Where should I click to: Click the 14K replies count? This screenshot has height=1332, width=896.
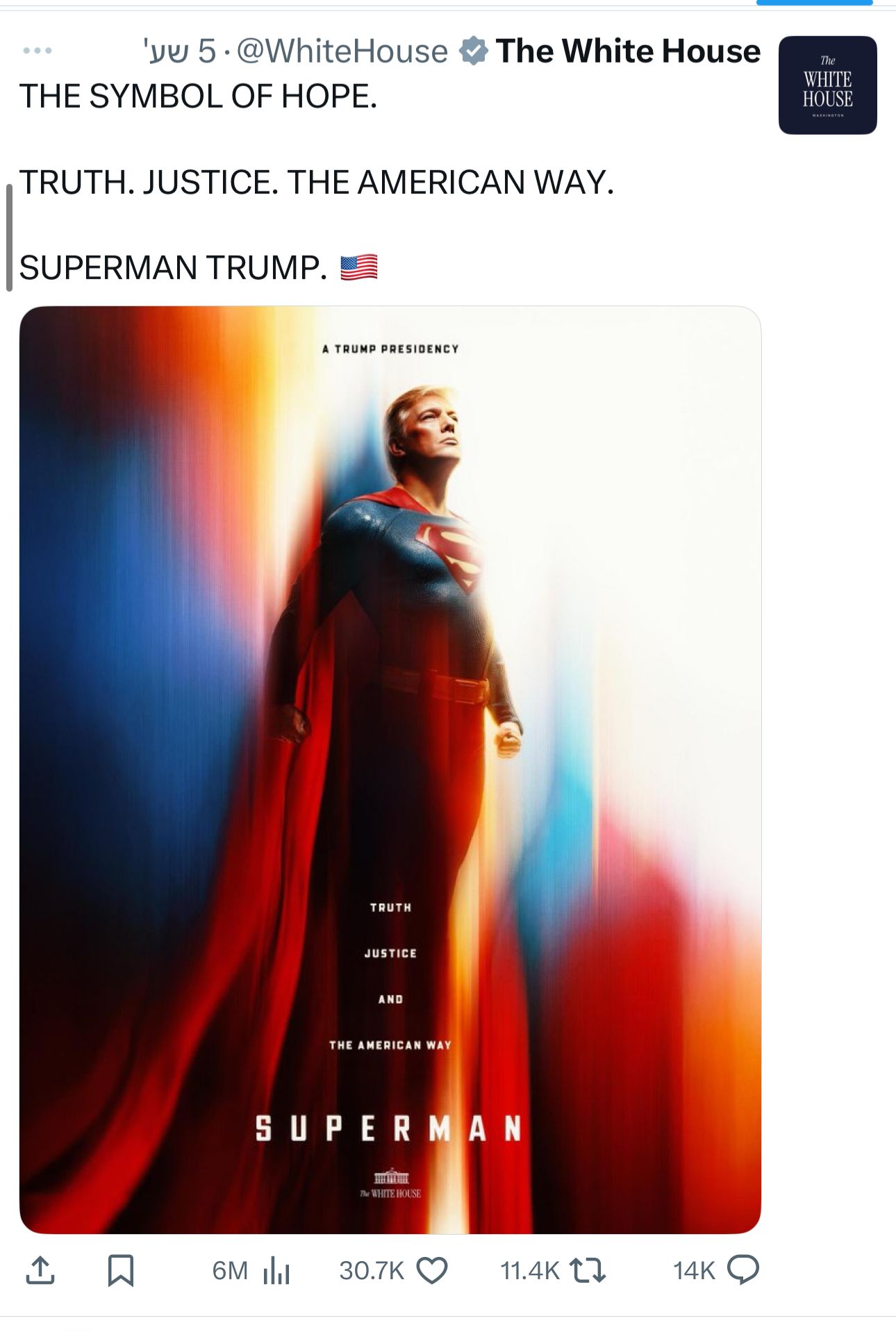(694, 1271)
